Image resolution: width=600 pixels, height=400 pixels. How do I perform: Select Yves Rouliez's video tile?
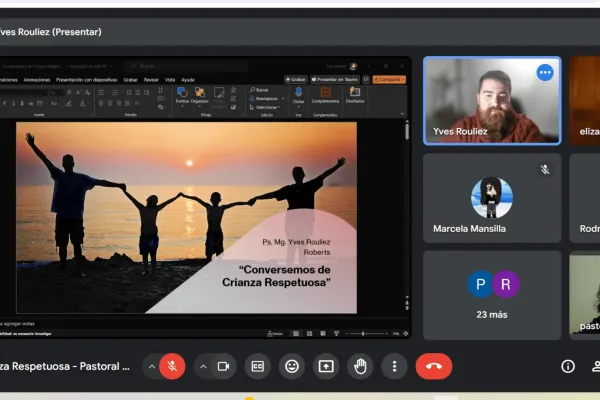pos(492,101)
